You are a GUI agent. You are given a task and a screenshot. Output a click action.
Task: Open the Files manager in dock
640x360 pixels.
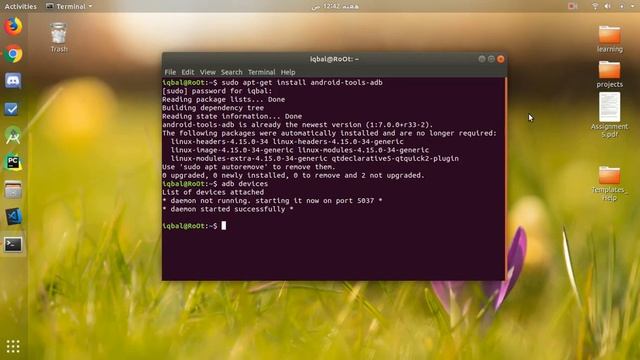[x=13, y=190]
